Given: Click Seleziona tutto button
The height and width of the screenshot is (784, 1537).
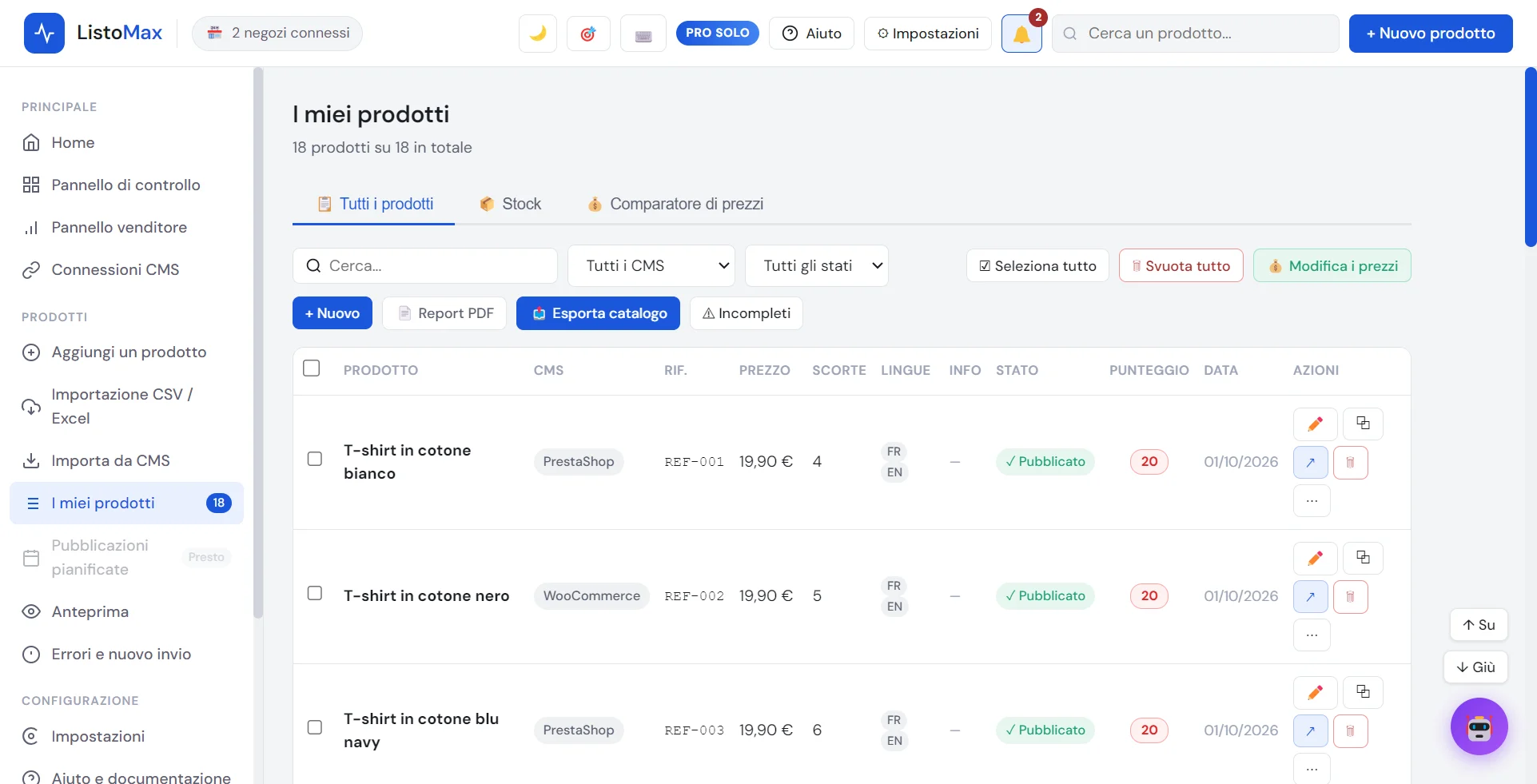Looking at the screenshot, I should click(1037, 265).
